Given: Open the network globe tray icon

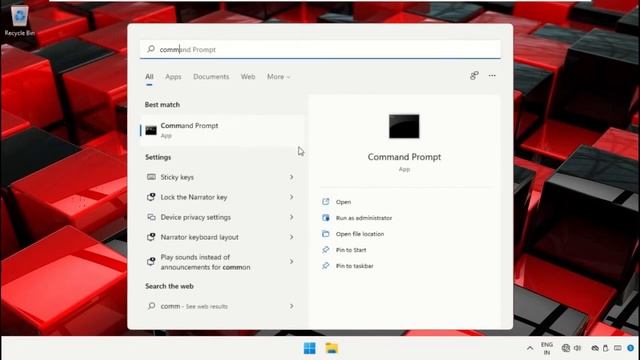Looking at the screenshot, I should [566, 348].
